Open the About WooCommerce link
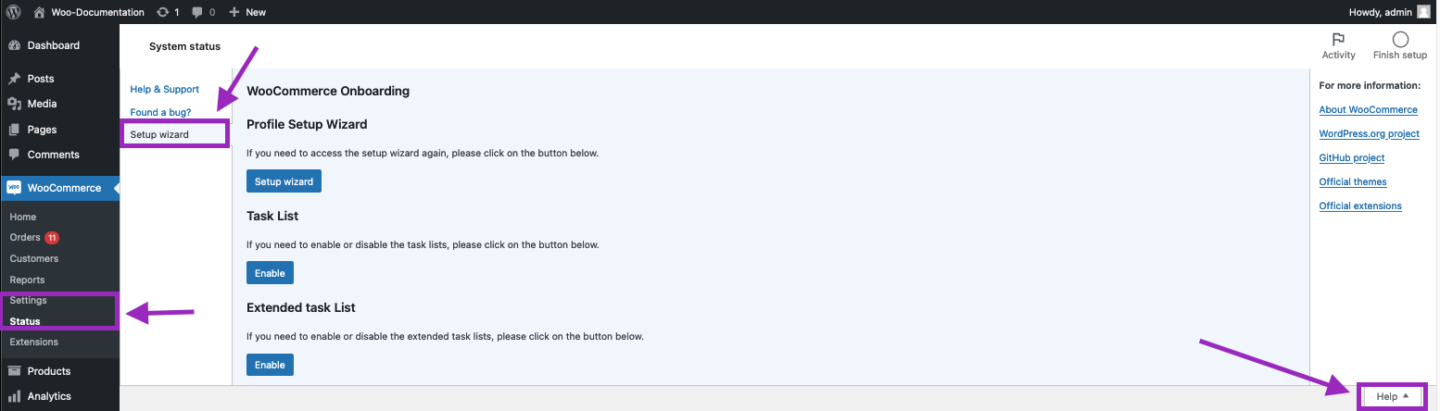The image size is (1440, 411). pos(1368,110)
